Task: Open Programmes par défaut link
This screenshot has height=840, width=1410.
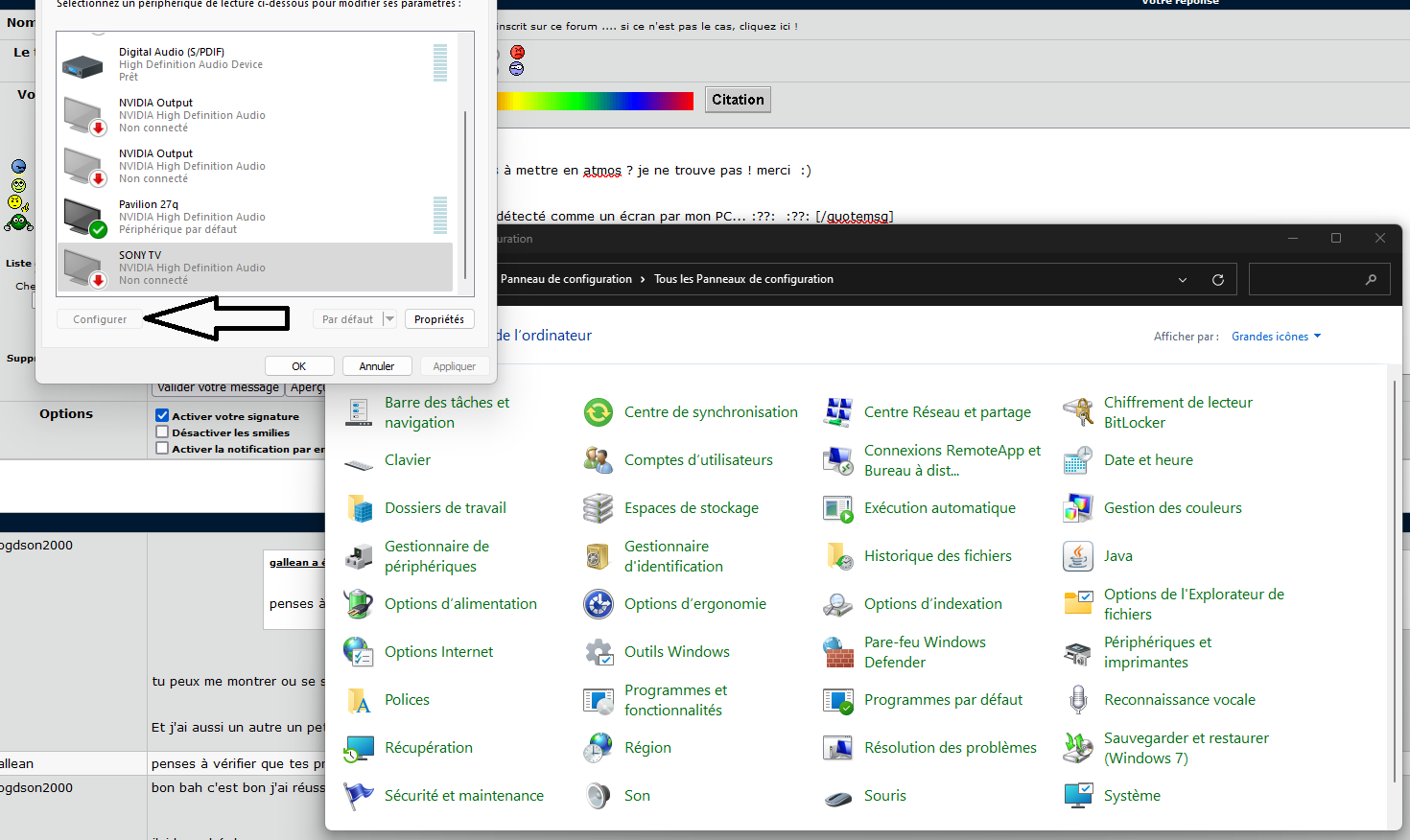Action: 944,700
